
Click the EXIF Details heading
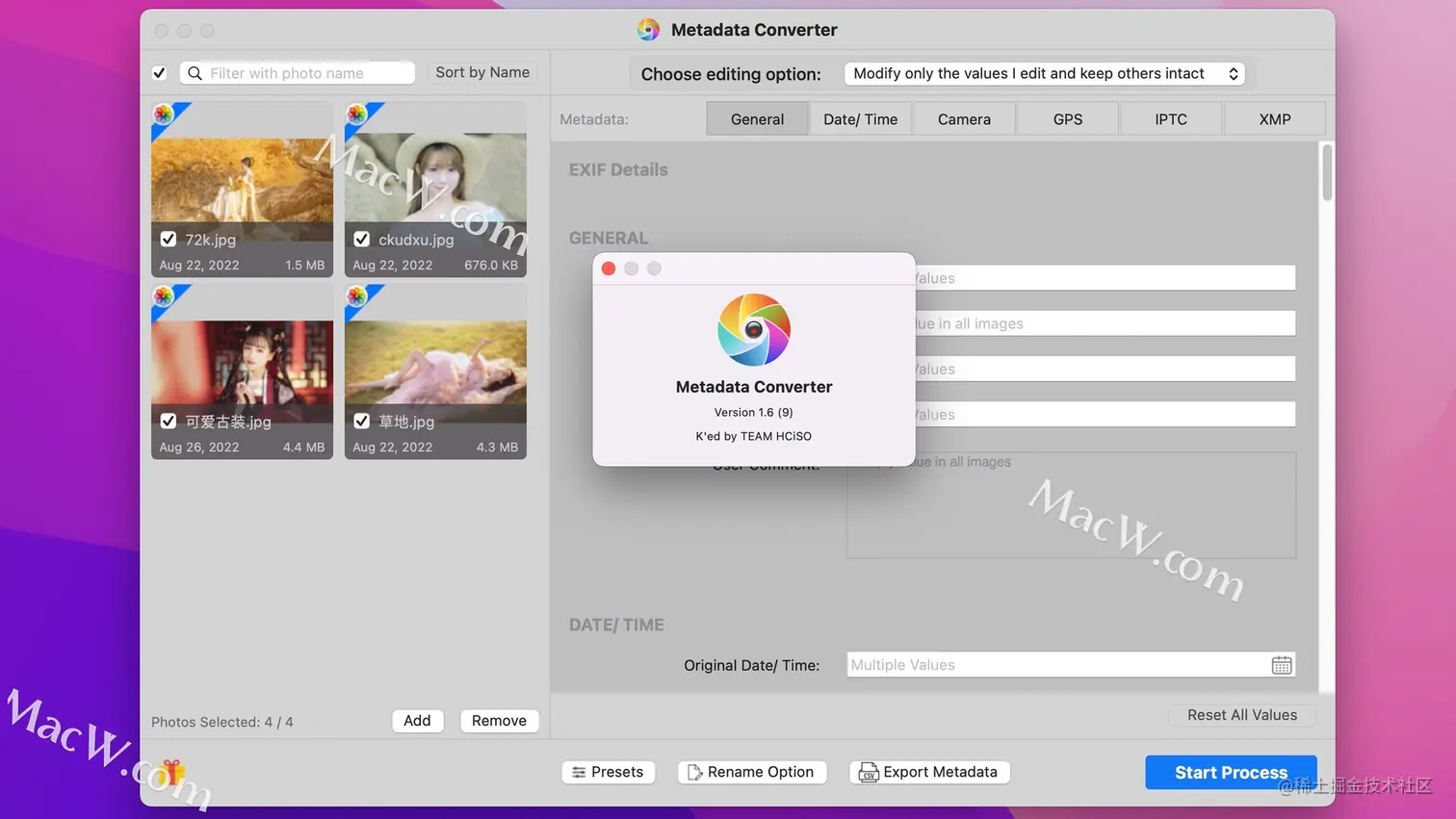(x=618, y=169)
